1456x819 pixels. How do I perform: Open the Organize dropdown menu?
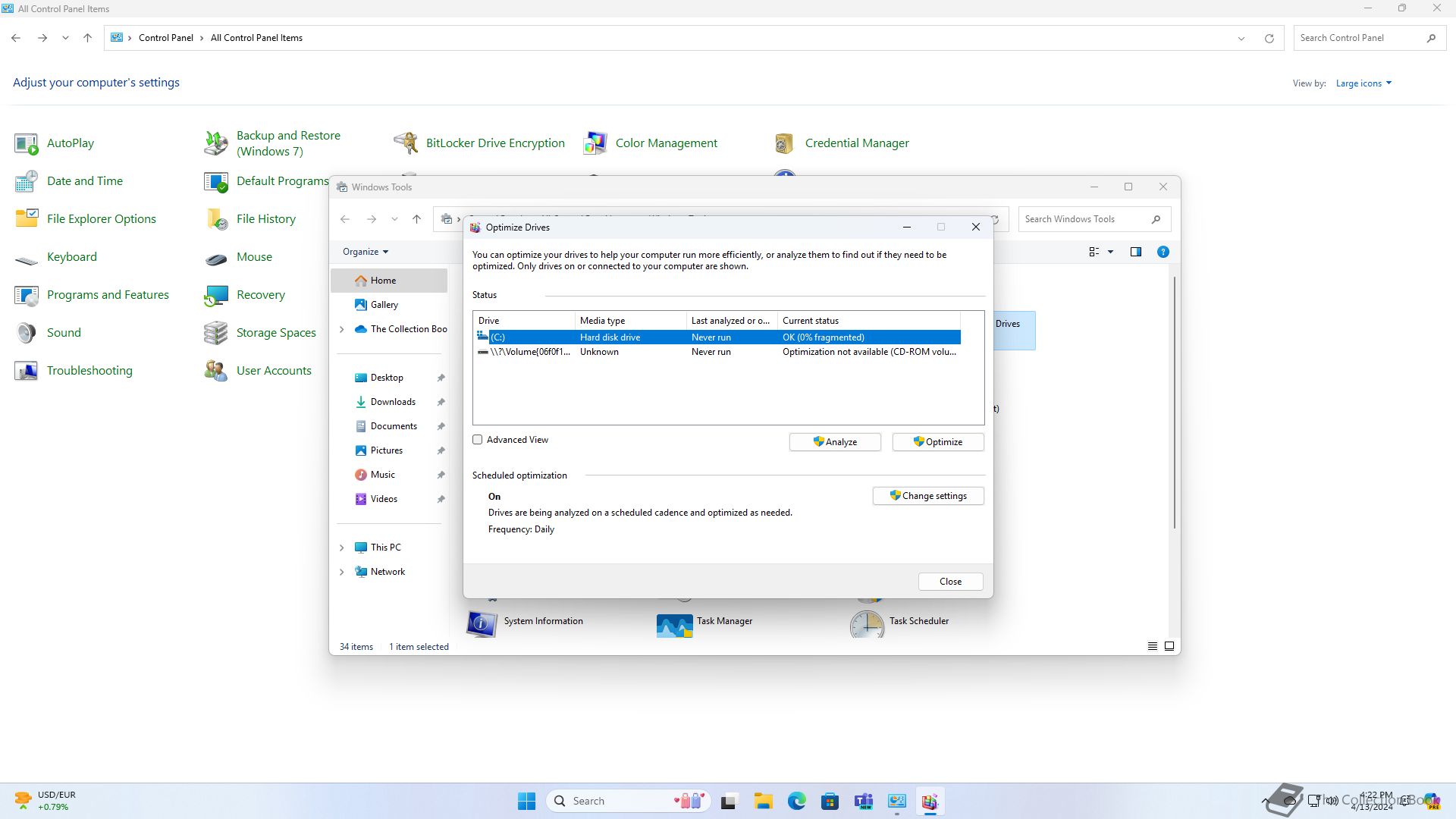(x=366, y=252)
